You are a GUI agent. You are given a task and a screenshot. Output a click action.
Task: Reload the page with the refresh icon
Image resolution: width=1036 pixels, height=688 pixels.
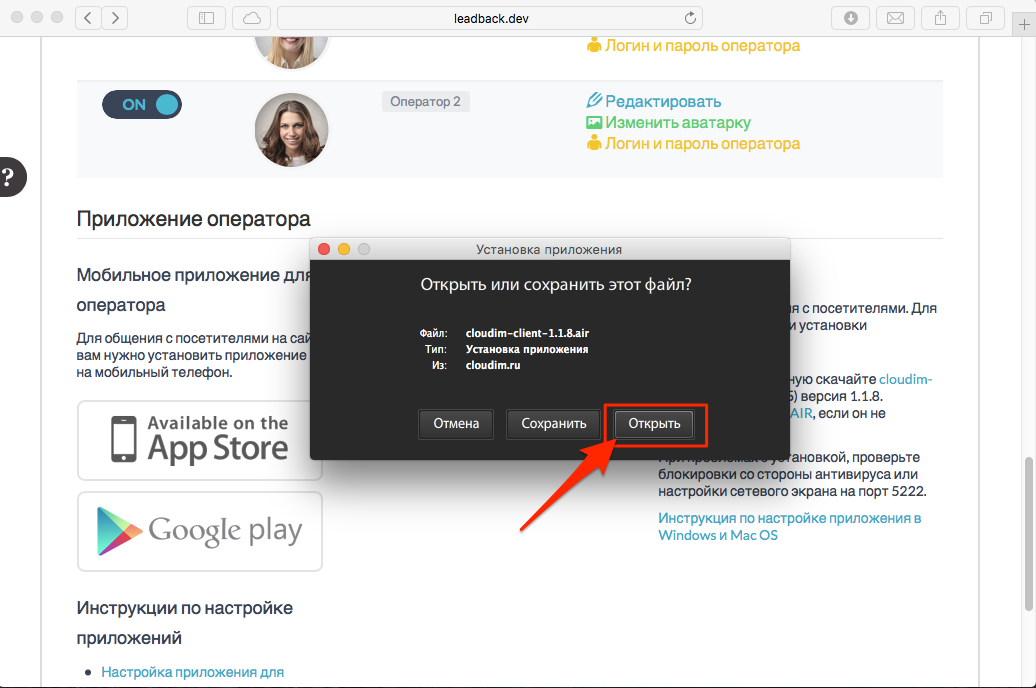690,18
